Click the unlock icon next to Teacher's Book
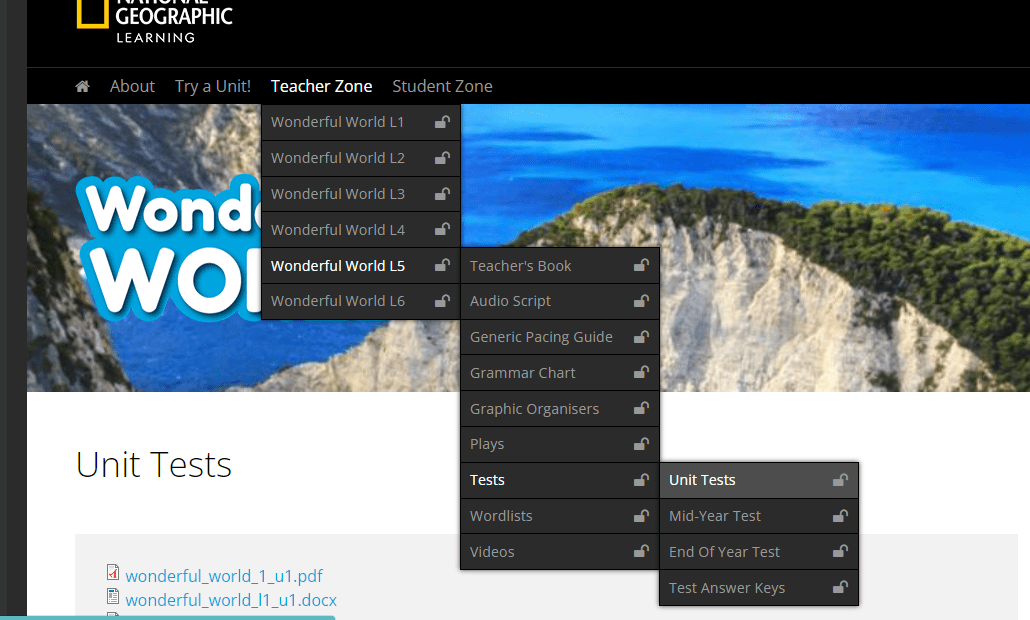The height and width of the screenshot is (620, 1030). point(641,266)
